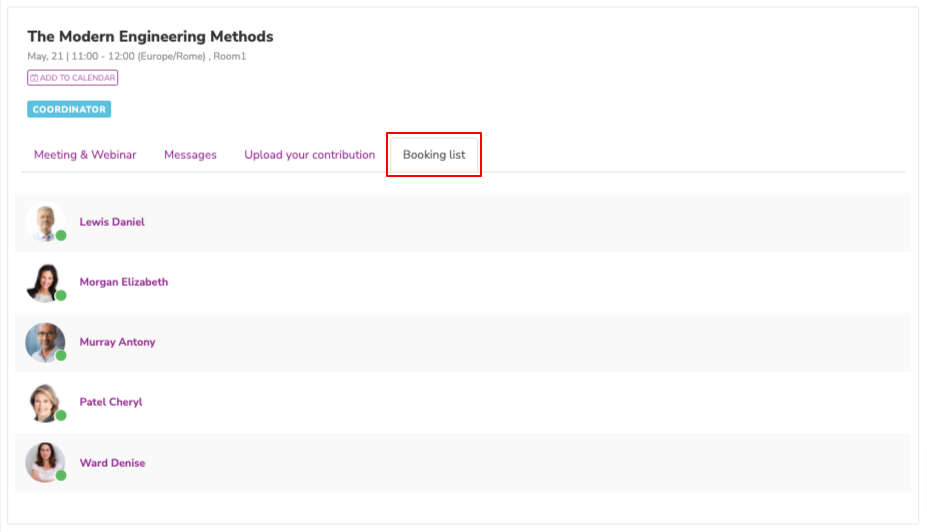Click the Ward Denise name link

click(x=112, y=463)
